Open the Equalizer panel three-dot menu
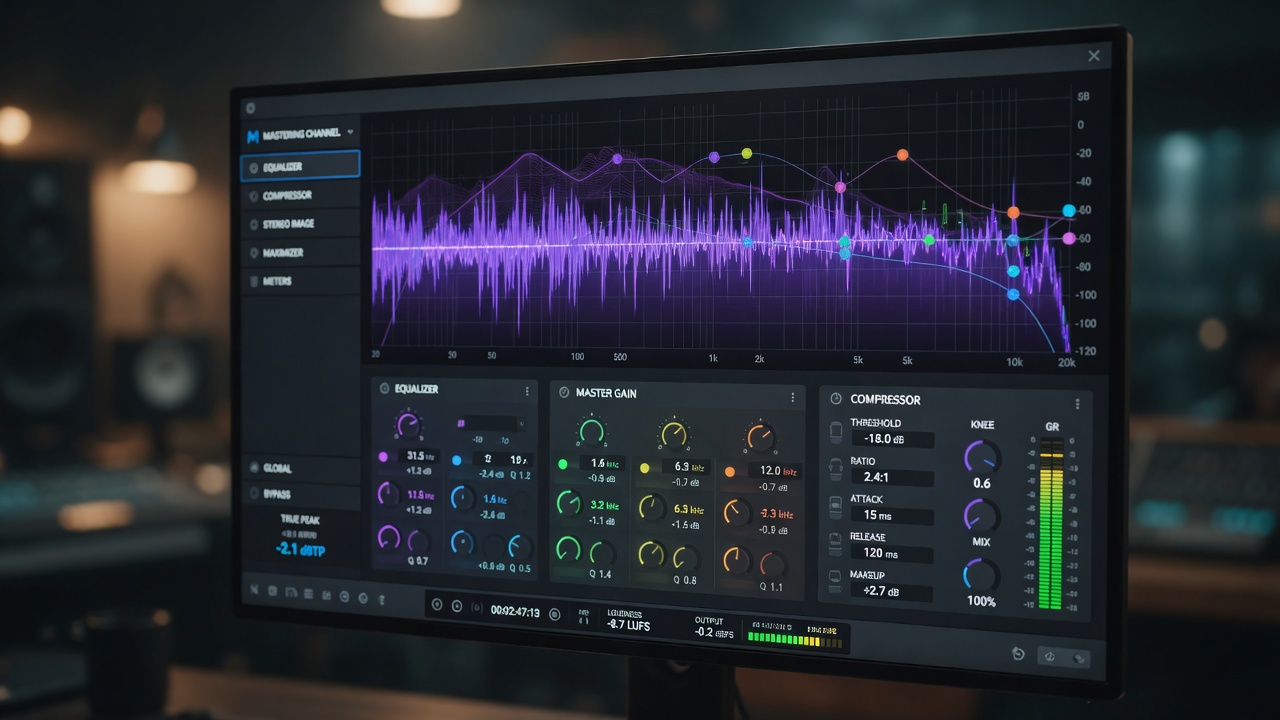1280x720 pixels. pyautogui.click(x=527, y=391)
